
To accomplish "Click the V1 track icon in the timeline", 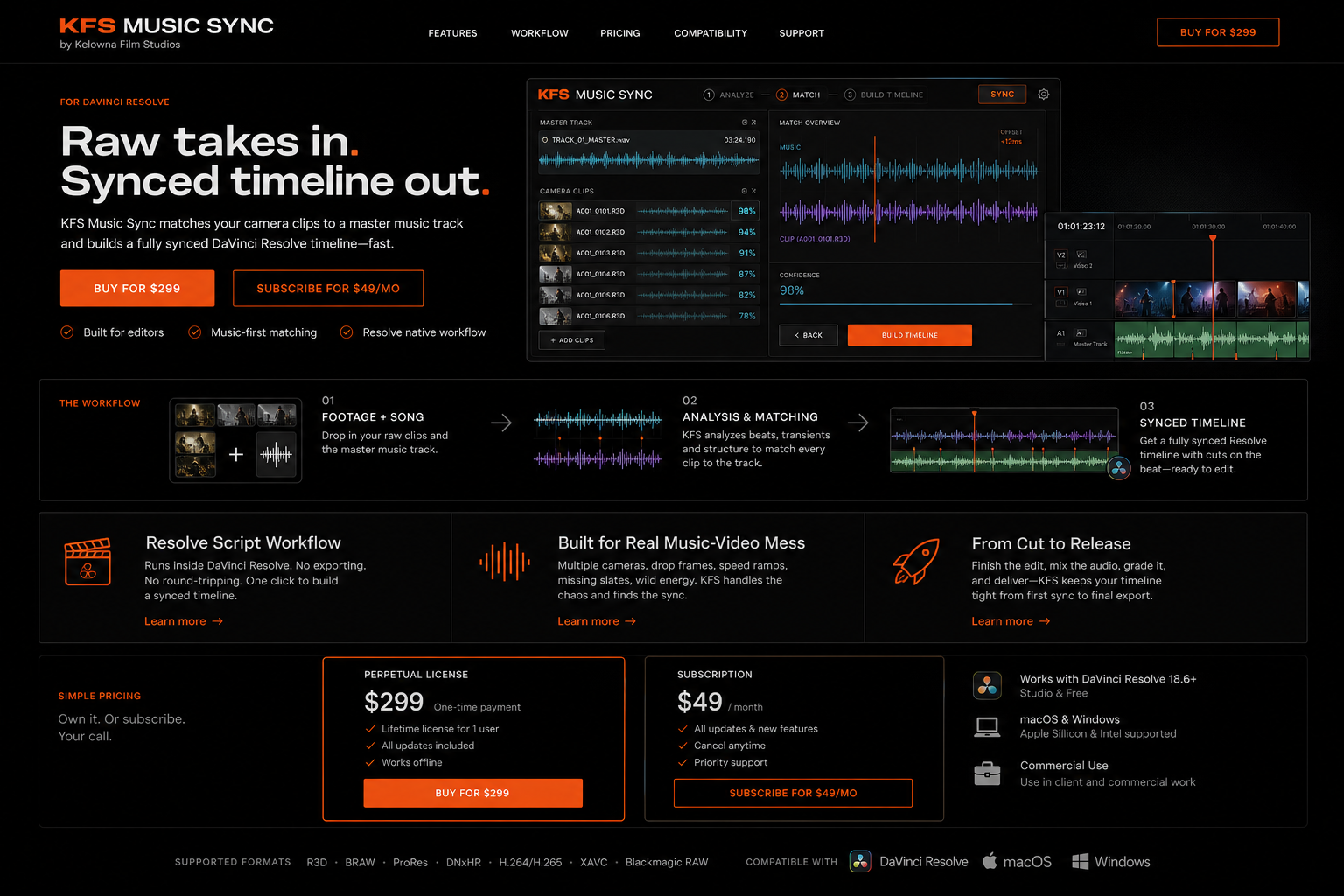I will (x=1081, y=292).
